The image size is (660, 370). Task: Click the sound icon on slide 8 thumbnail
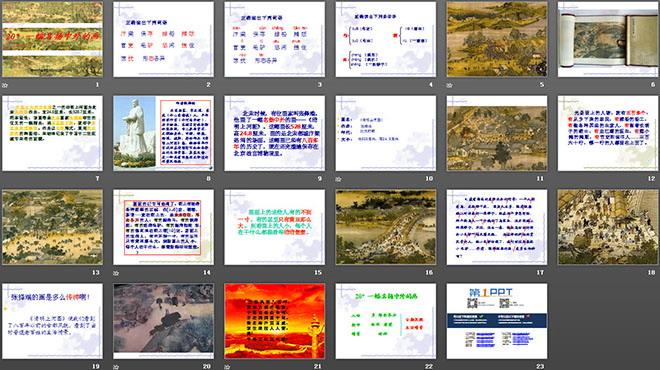(210, 168)
